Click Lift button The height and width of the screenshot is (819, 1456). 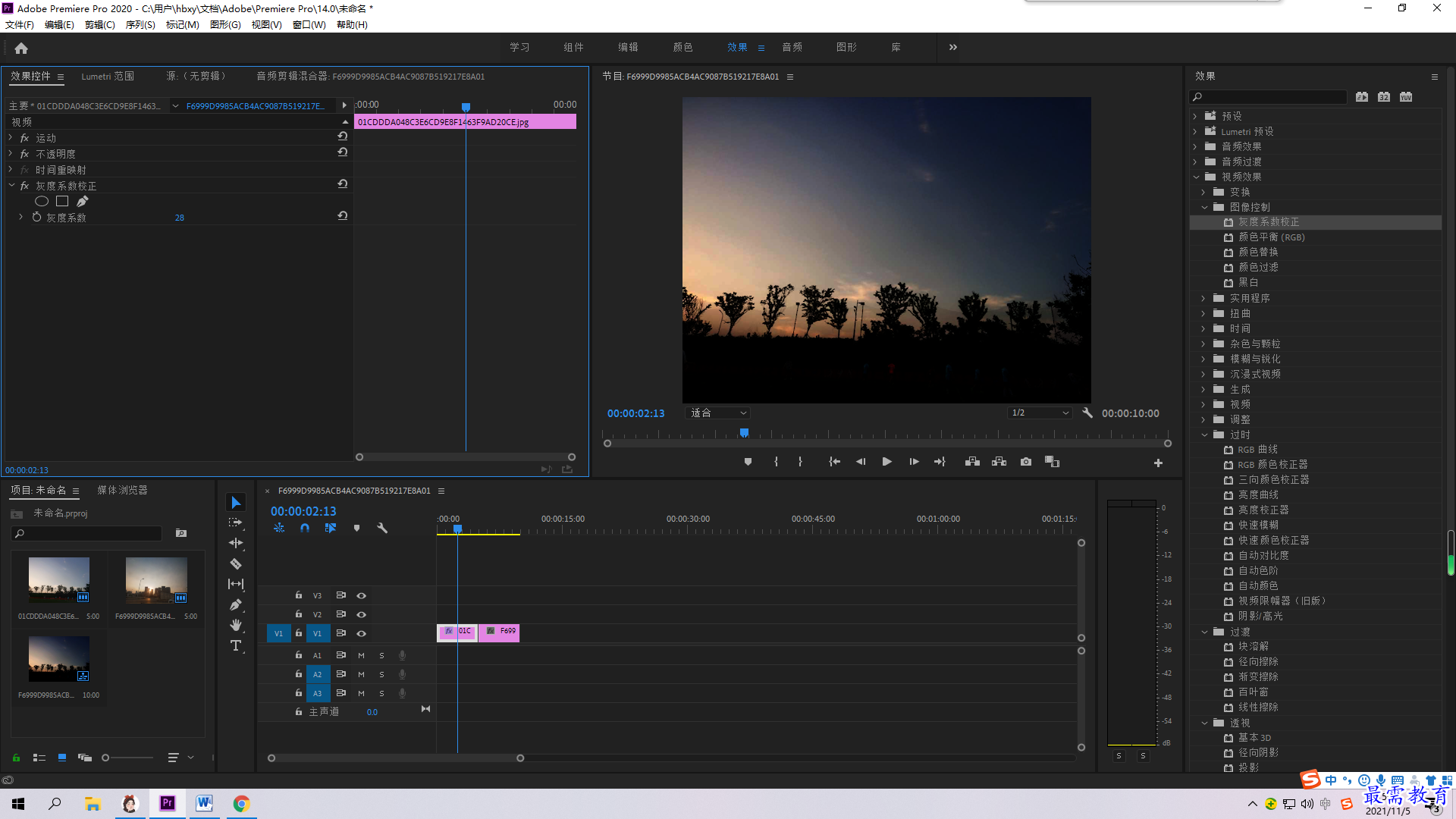(972, 462)
